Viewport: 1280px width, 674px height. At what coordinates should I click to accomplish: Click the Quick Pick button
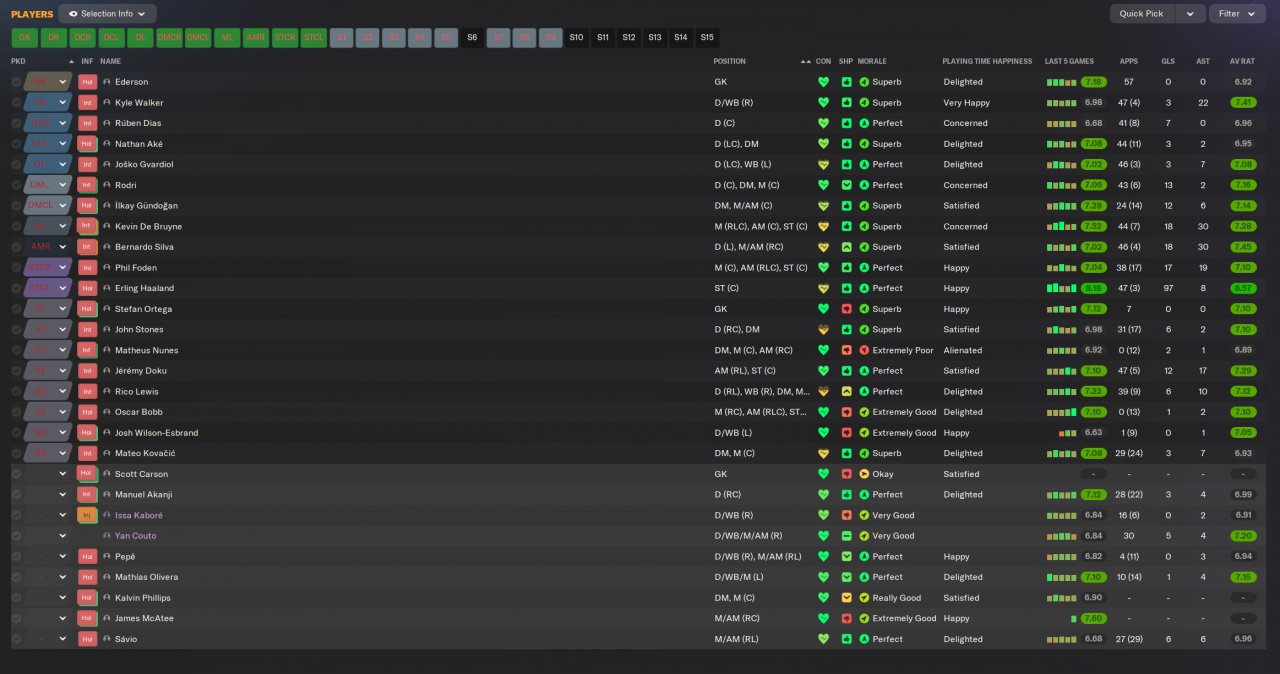click(1142, 14)
